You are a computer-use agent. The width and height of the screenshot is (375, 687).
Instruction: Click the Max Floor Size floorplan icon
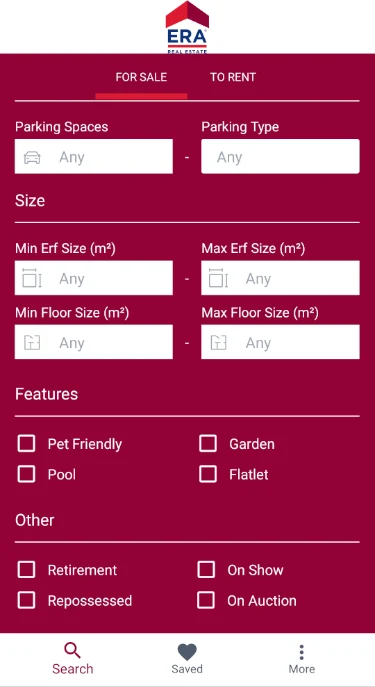(218, 342)
